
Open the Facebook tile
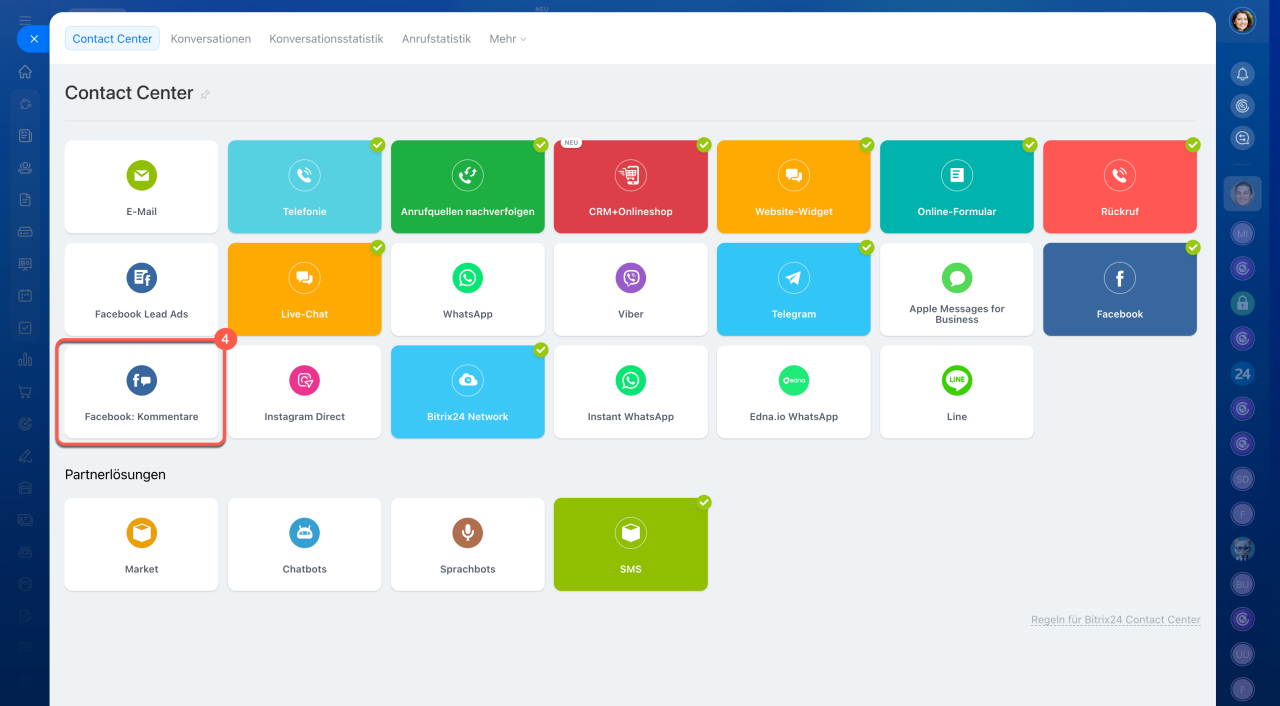tap(1120, 289)
